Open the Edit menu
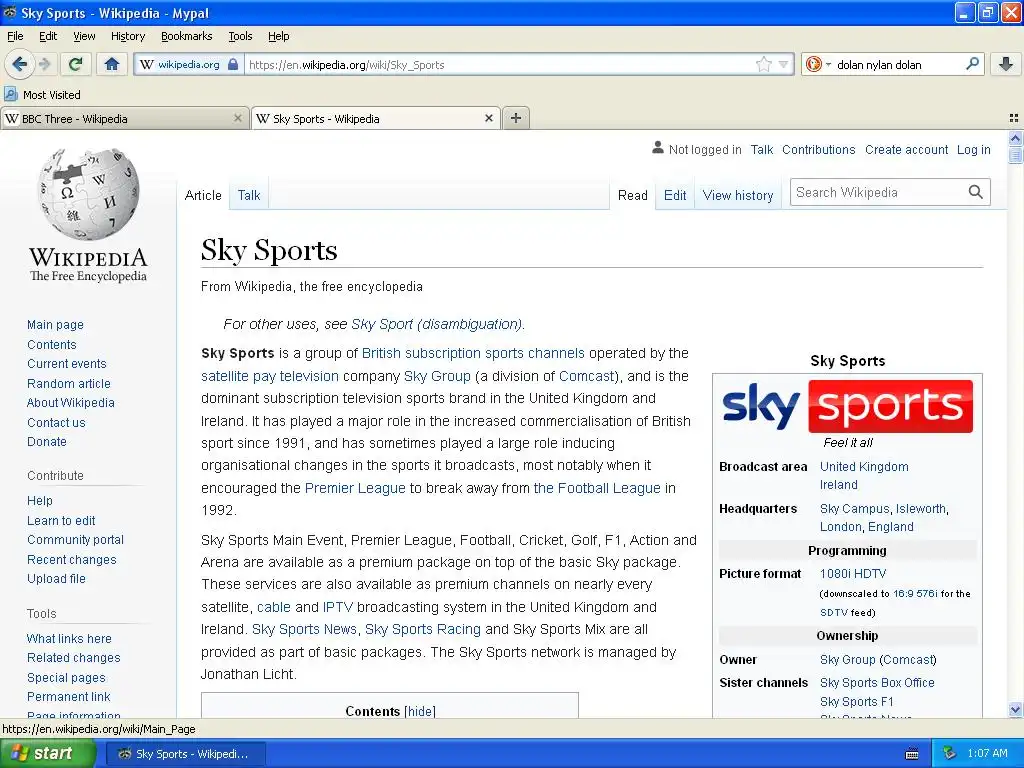This screenshot has height=768, width=1024. click(48, 36)
